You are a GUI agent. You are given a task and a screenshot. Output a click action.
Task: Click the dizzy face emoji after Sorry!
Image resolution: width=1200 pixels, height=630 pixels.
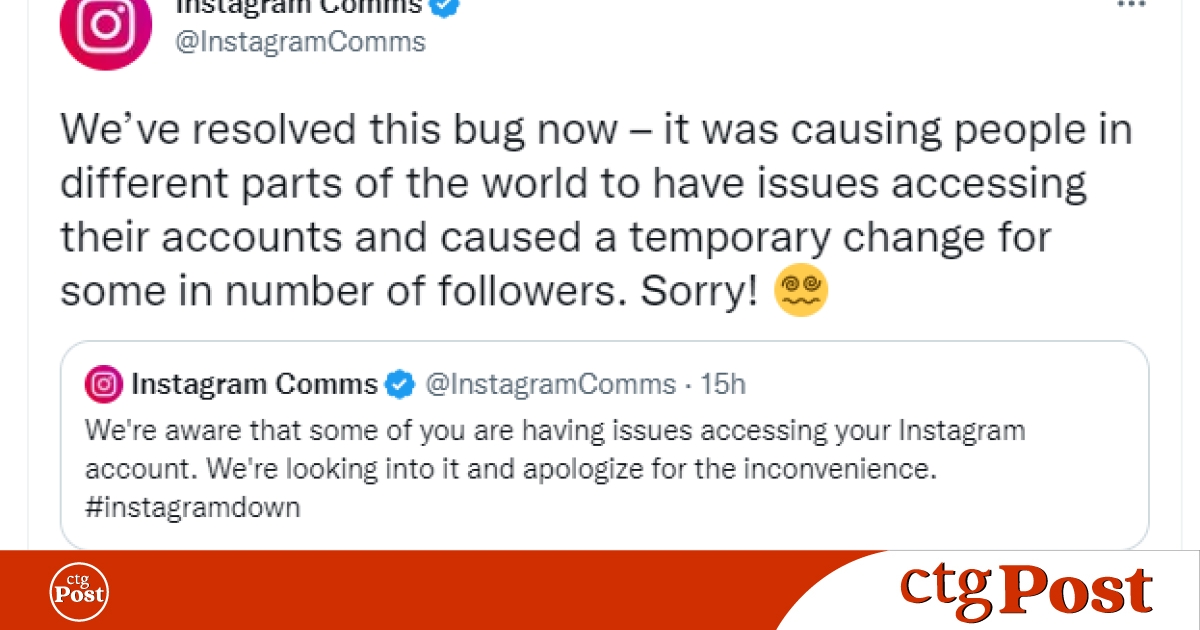802,291
